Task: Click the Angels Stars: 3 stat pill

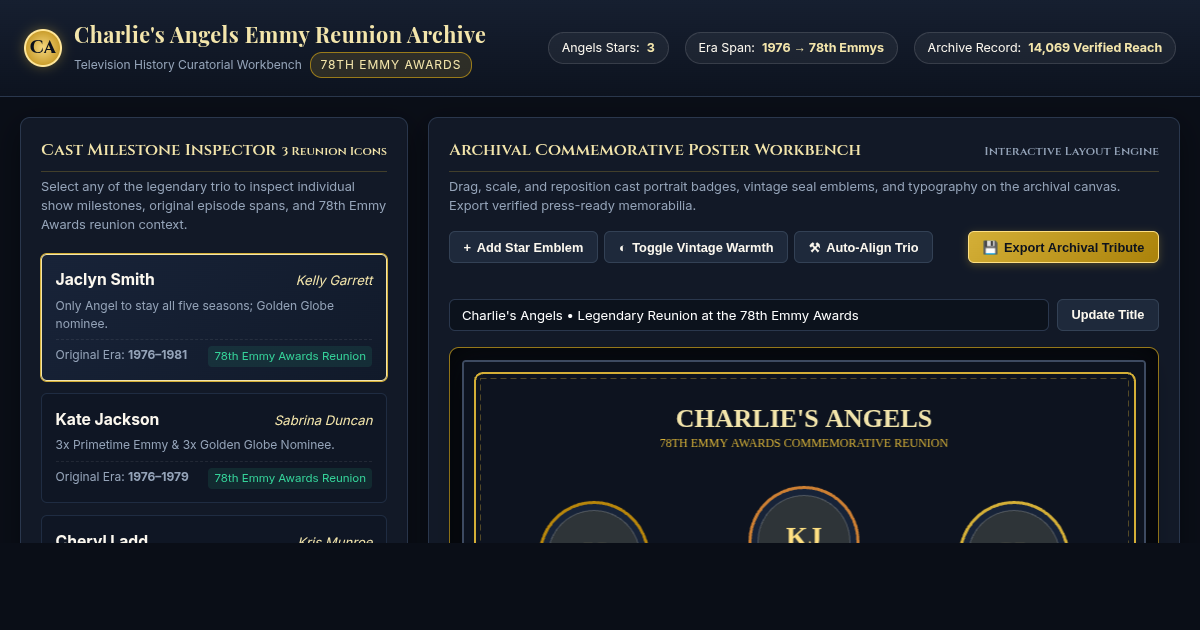Action: pos(608,48)
